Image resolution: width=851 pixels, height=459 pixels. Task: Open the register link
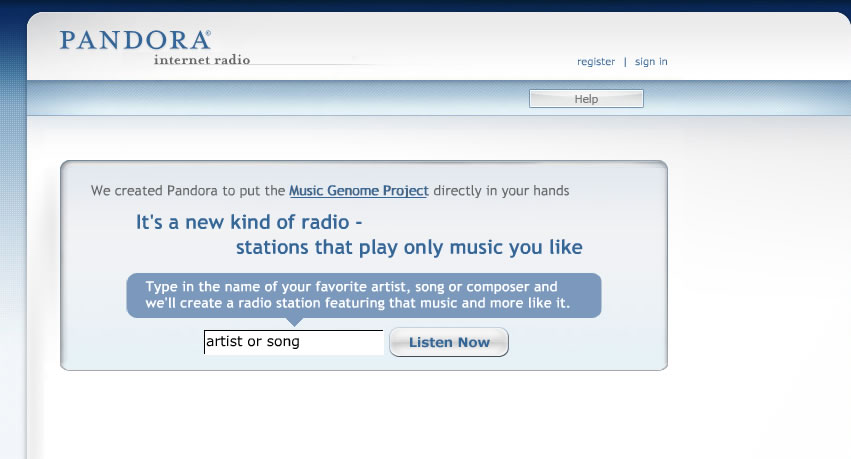pos(596,62)
